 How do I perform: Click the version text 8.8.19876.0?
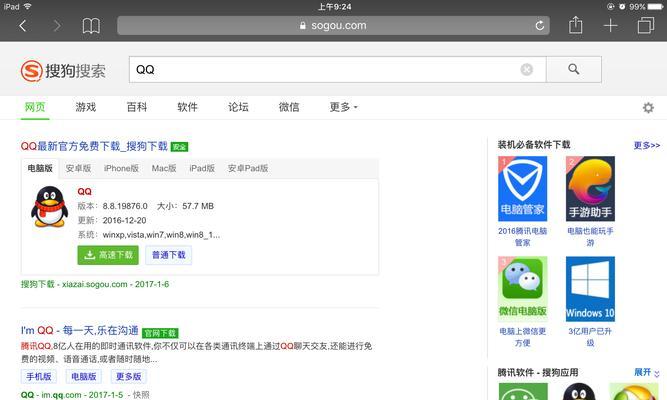pyautogui.click(x=125, y=206)
